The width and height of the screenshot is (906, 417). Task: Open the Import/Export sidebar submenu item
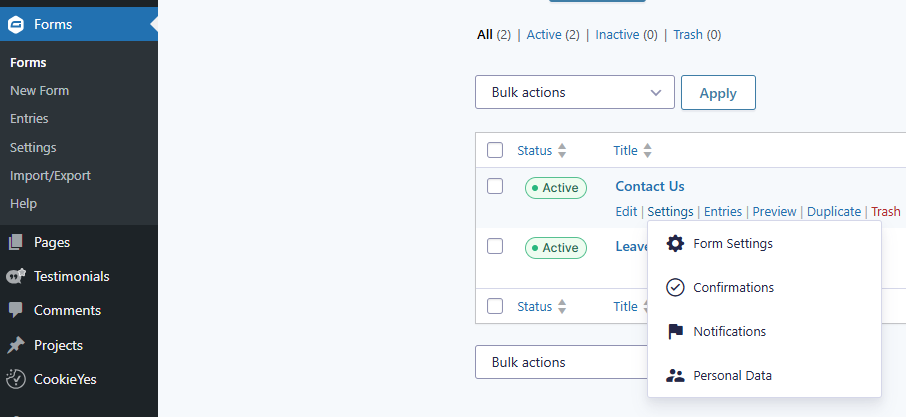coord(50,175)
